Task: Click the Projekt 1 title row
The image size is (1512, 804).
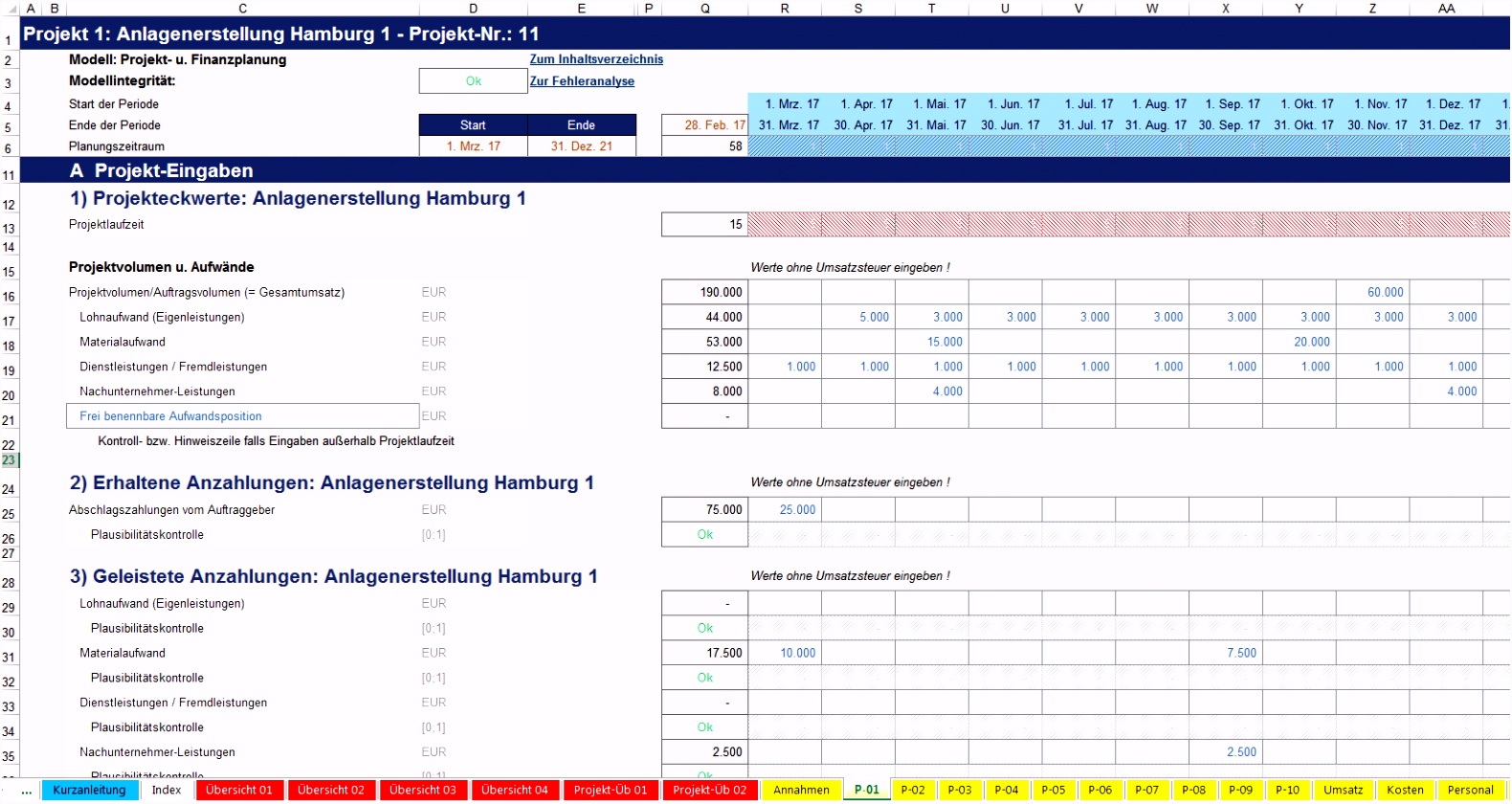Action: [x=765, y=33]
